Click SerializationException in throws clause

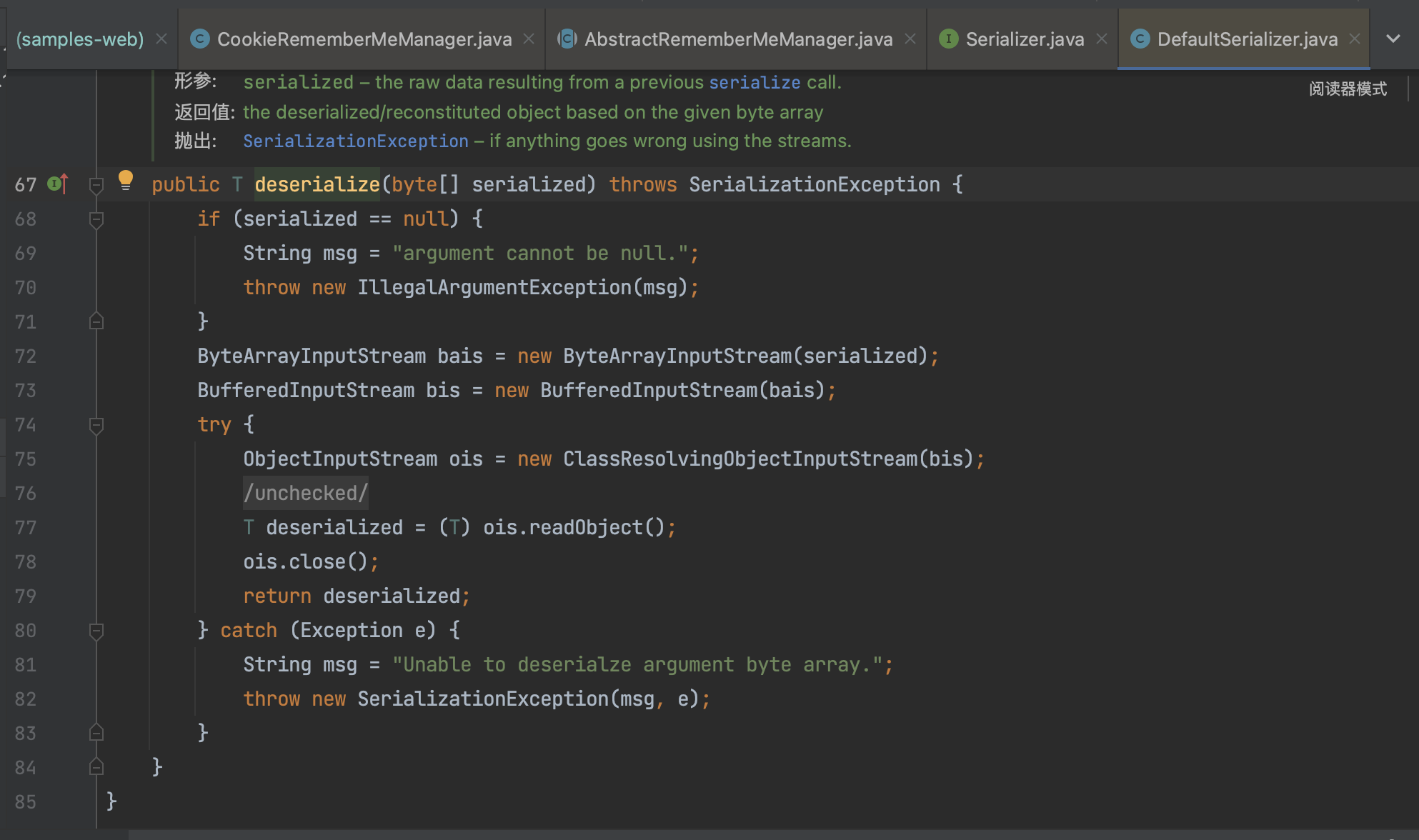pos(815,184)
